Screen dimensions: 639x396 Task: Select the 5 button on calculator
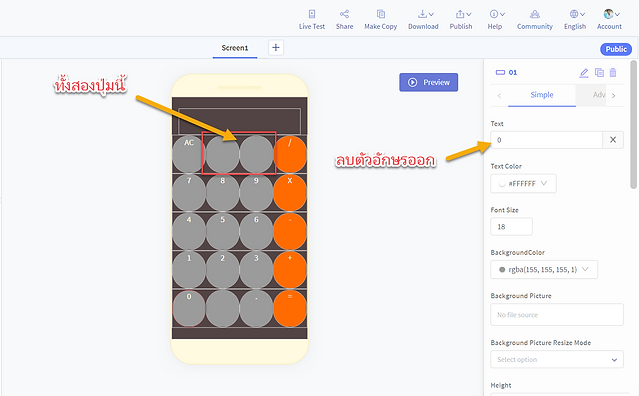[223, 231]
